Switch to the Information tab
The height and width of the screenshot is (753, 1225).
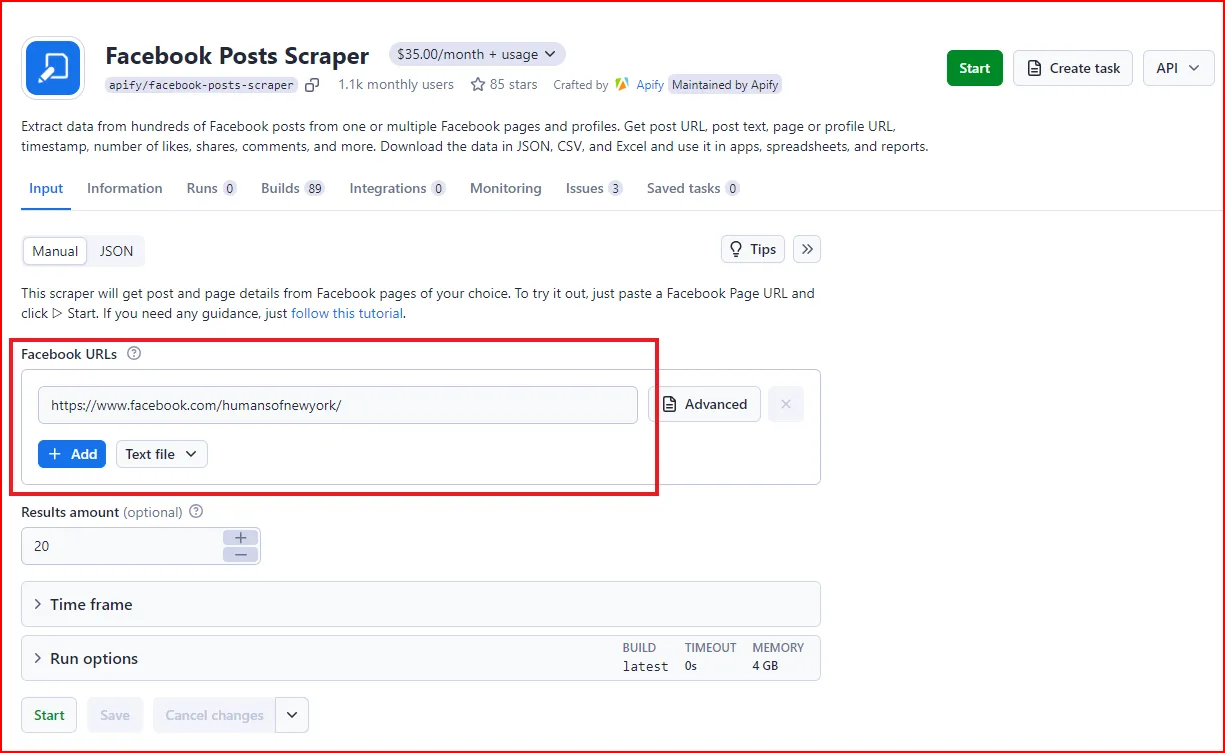click(125, 188)
